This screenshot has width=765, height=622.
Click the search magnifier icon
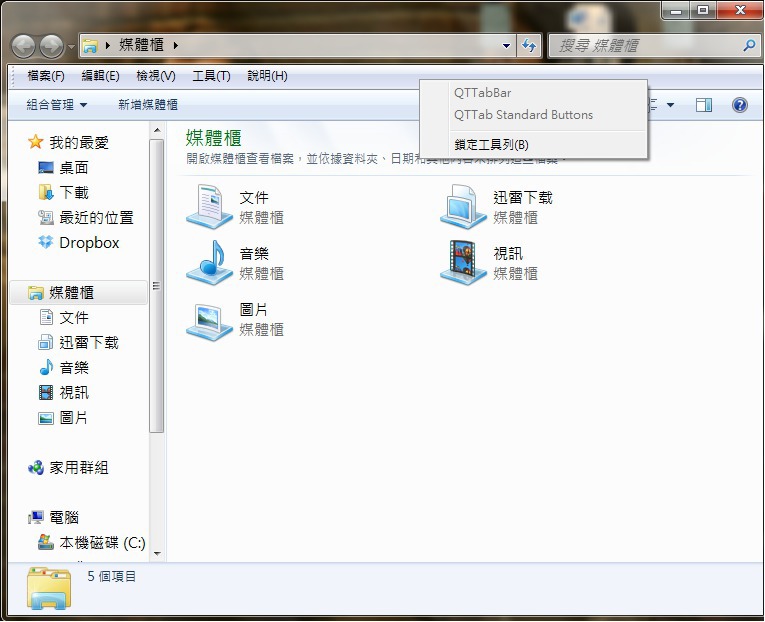[749, 46]
